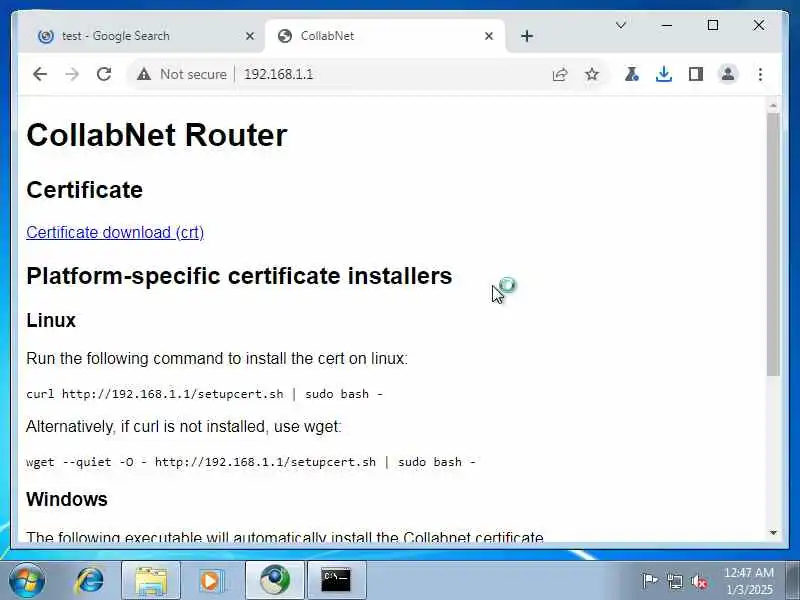Click the CollabNet Router heading
Image resolution: width=800 pixels, height=600 pixels.
[157, 135]
